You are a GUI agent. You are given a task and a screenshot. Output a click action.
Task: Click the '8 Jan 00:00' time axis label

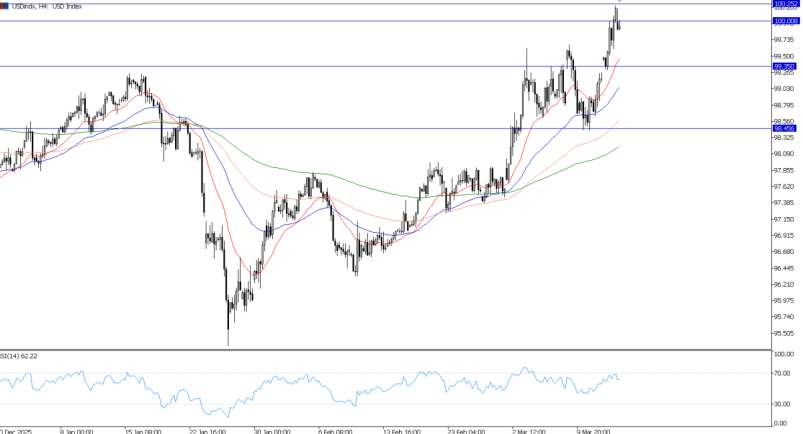(x=76, y=431)
